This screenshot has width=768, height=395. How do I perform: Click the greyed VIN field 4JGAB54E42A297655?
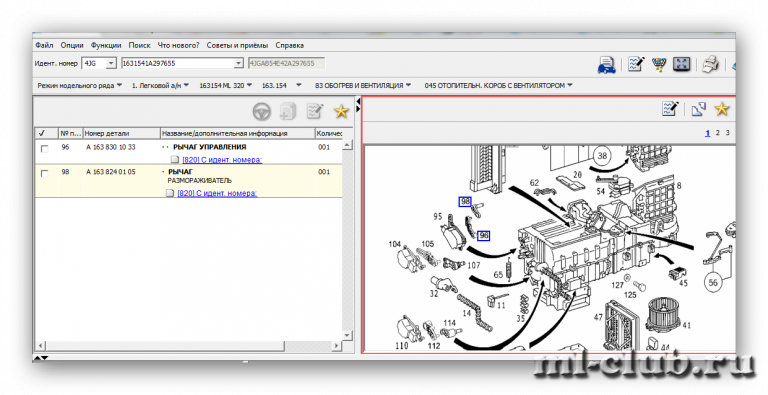click(x=287, y=64)
